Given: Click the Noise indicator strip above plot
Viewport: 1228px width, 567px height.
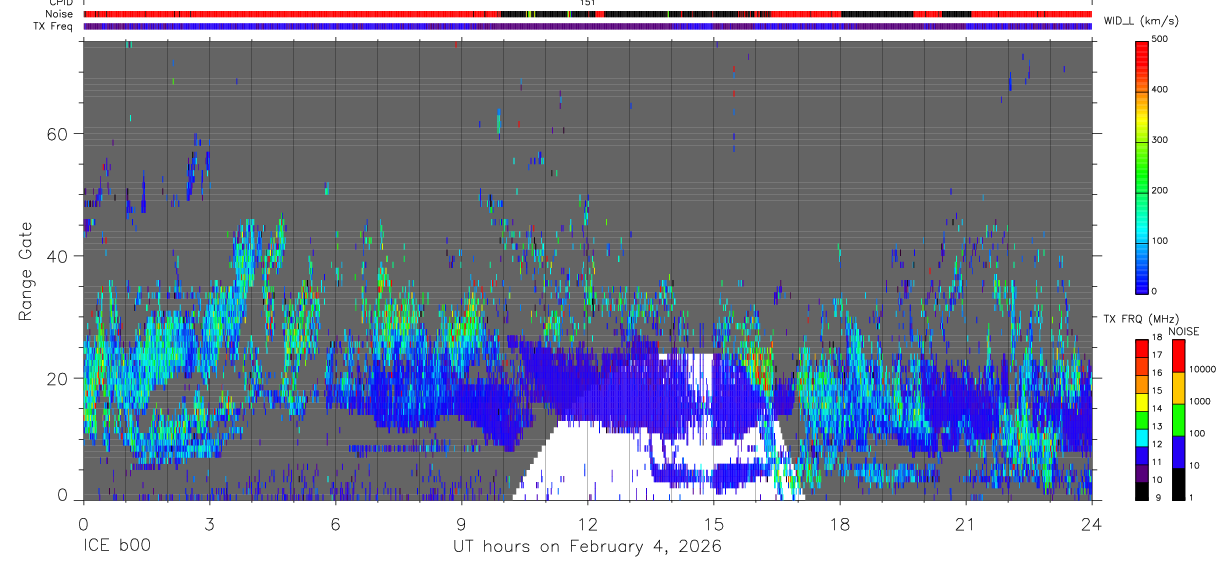Looking at the screenshot, I should pos(587,14).
